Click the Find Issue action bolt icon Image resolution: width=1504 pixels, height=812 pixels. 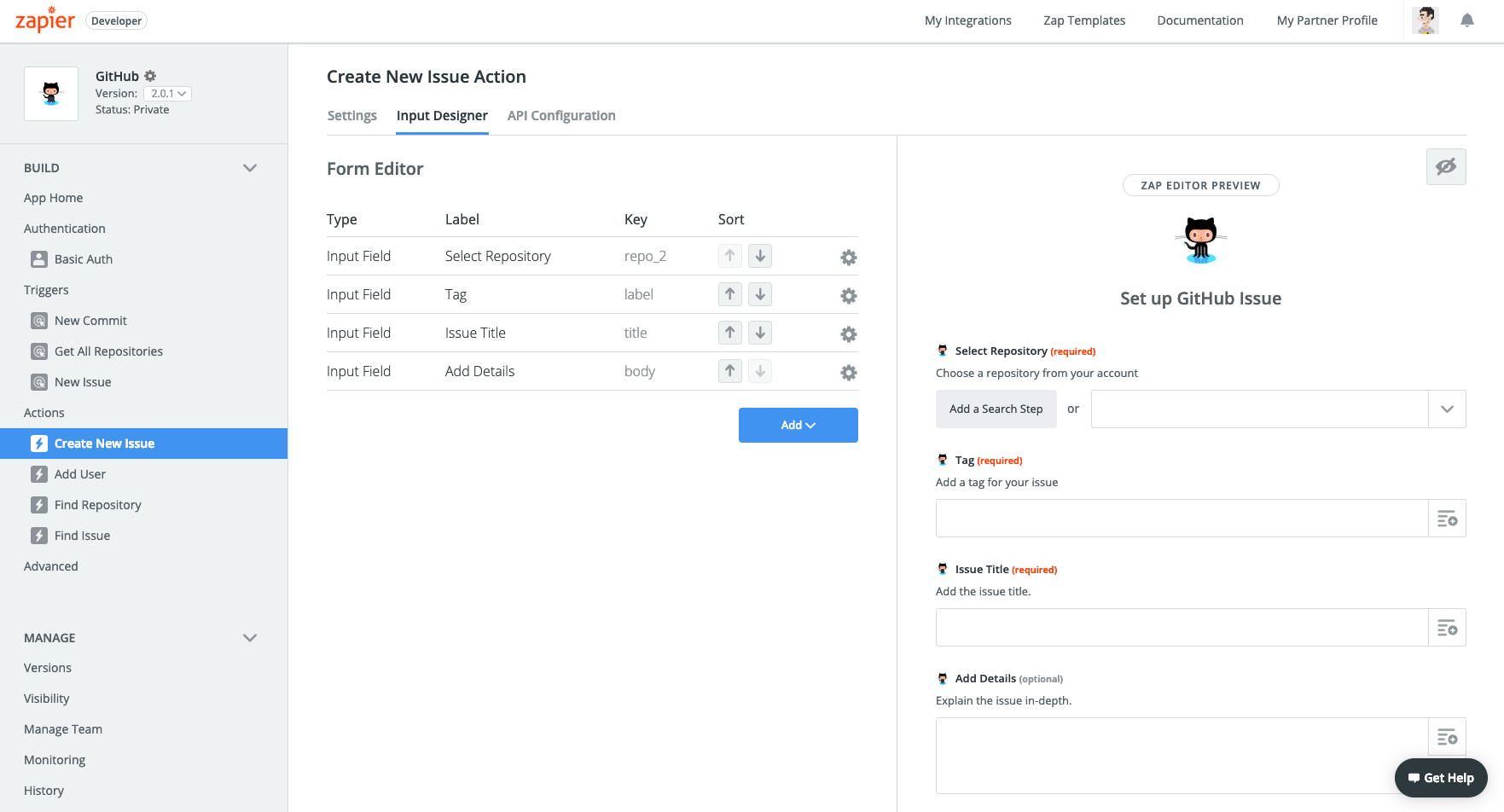click(39, 536)
